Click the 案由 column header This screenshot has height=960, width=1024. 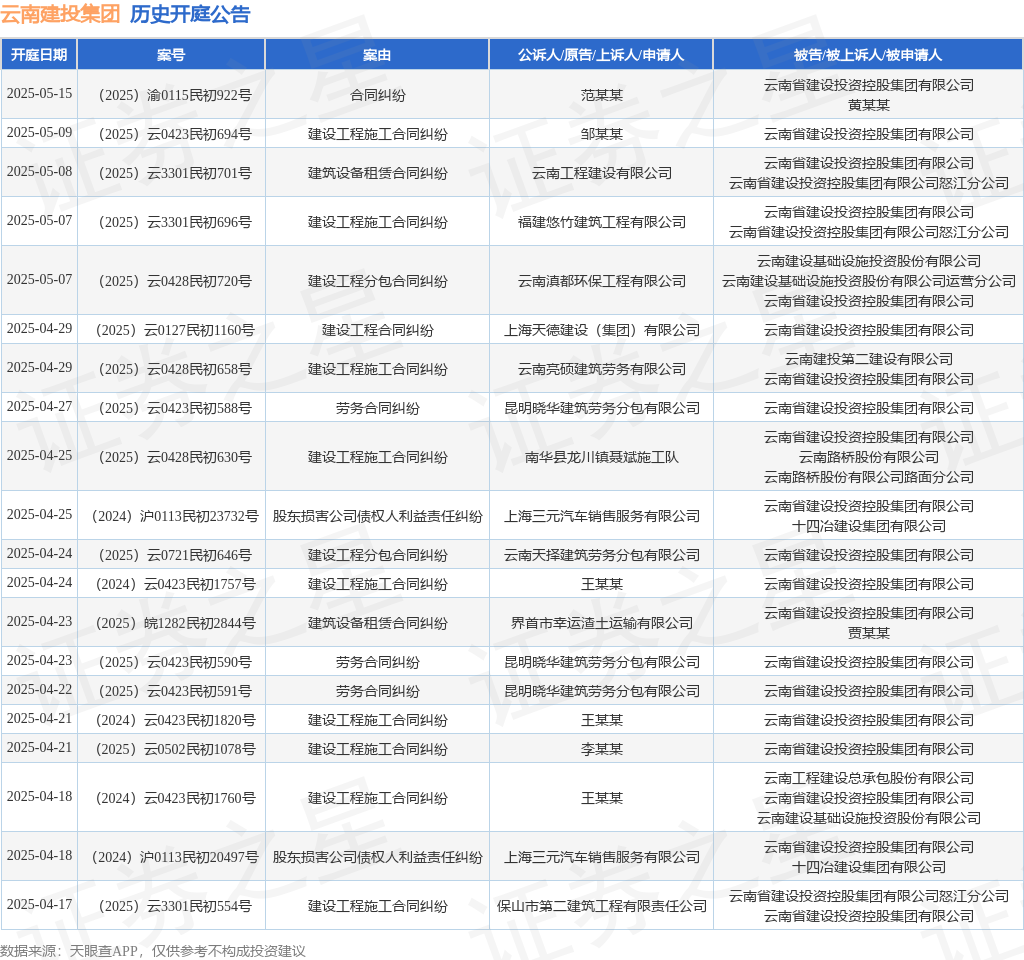pyautogui.click(x=377, y=55)
